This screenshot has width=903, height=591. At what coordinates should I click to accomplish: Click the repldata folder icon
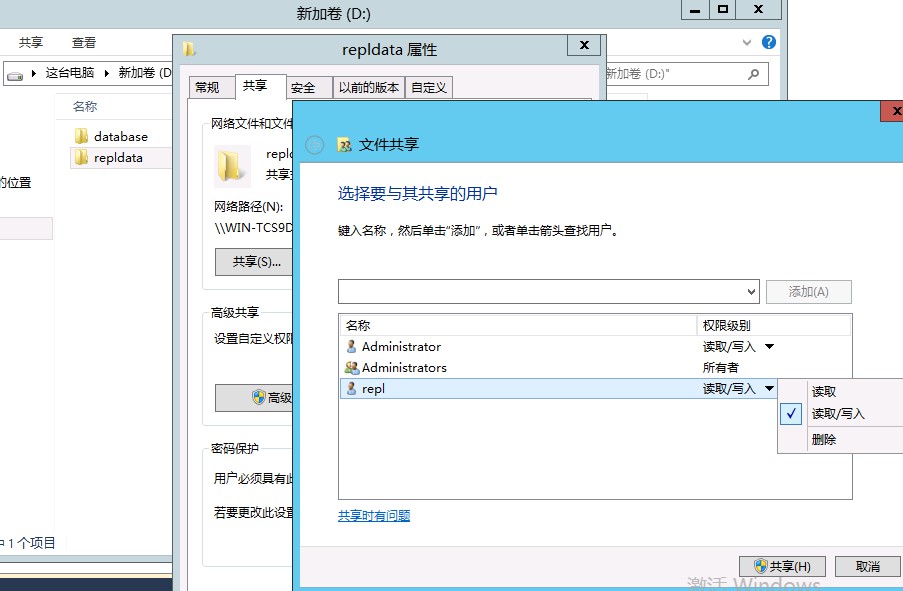click(x=82, y=157)
